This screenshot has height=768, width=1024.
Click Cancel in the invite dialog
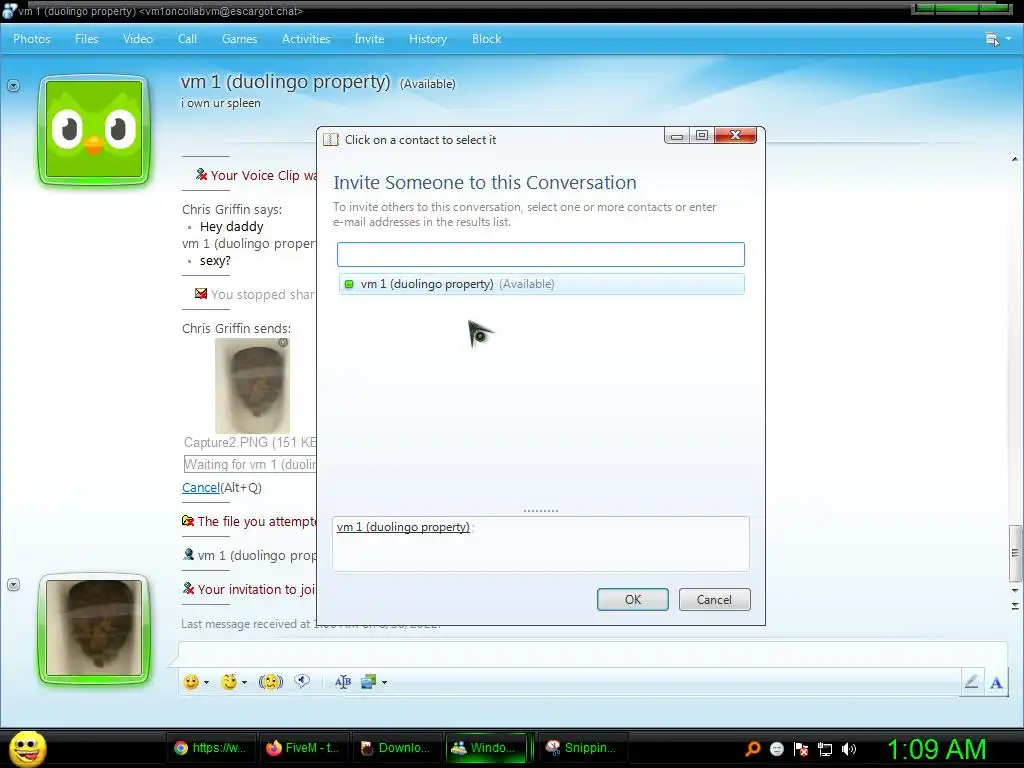714,600
